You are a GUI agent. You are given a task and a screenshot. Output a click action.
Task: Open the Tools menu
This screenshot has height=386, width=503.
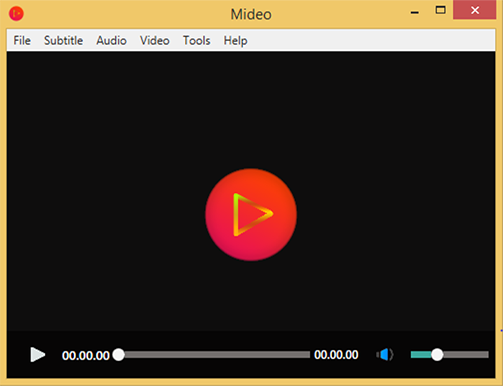coord(197,41)
